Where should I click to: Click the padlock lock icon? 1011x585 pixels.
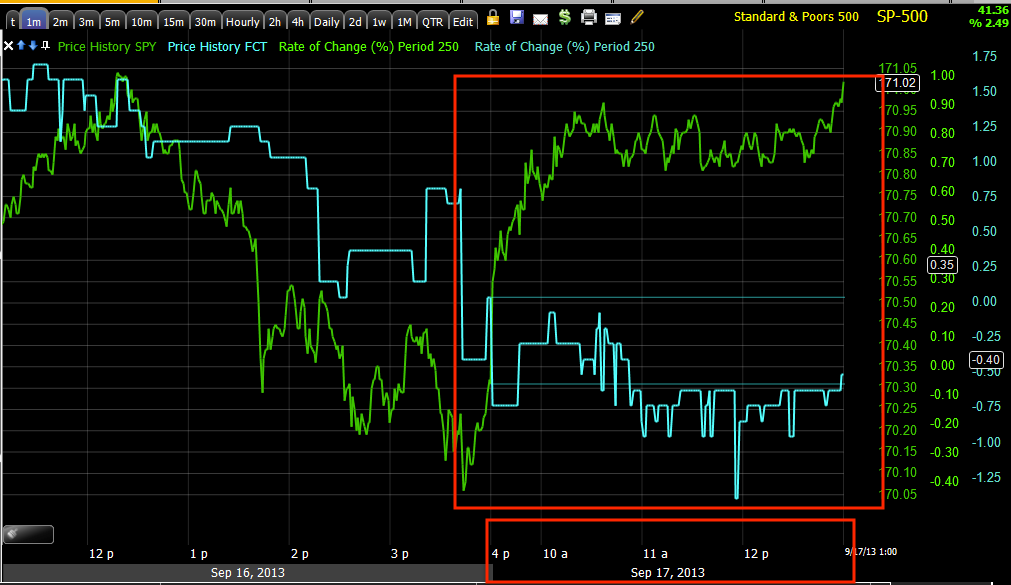point(493,18)
